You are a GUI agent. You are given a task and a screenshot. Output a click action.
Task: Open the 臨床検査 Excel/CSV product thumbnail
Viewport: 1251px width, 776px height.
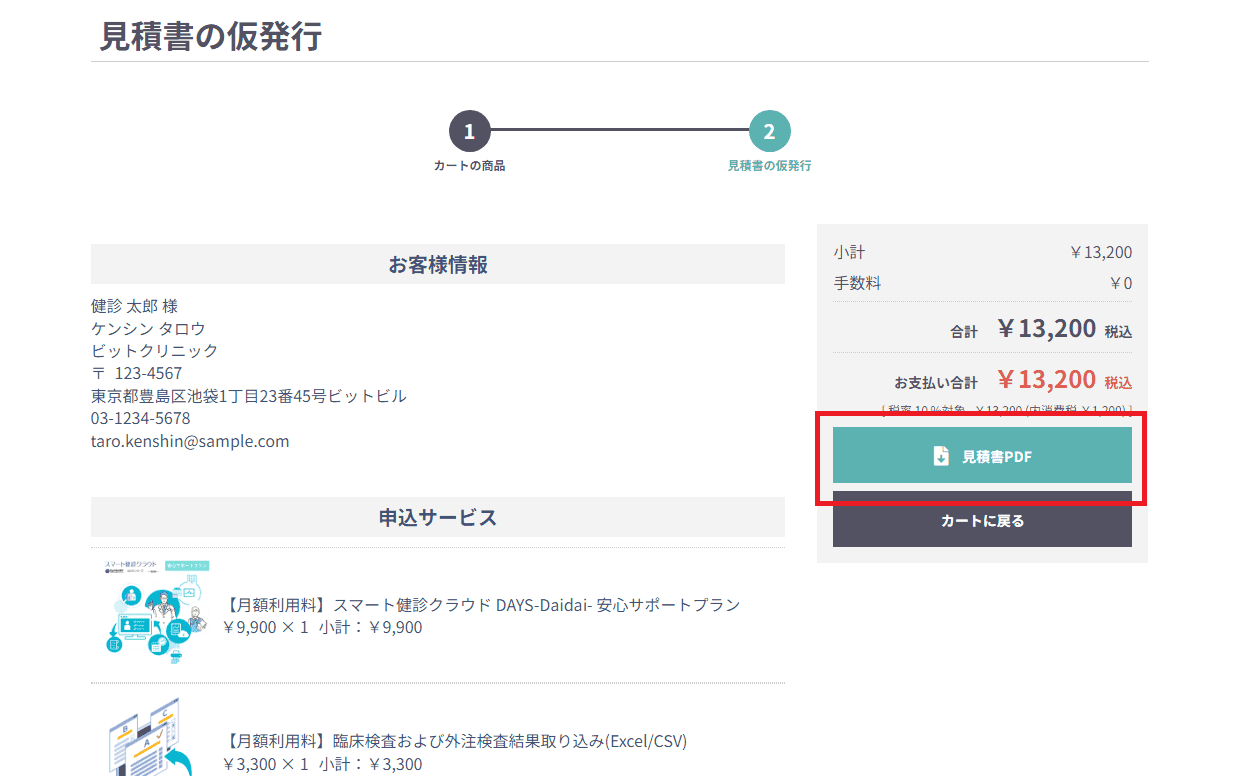(x=150, y=738)
